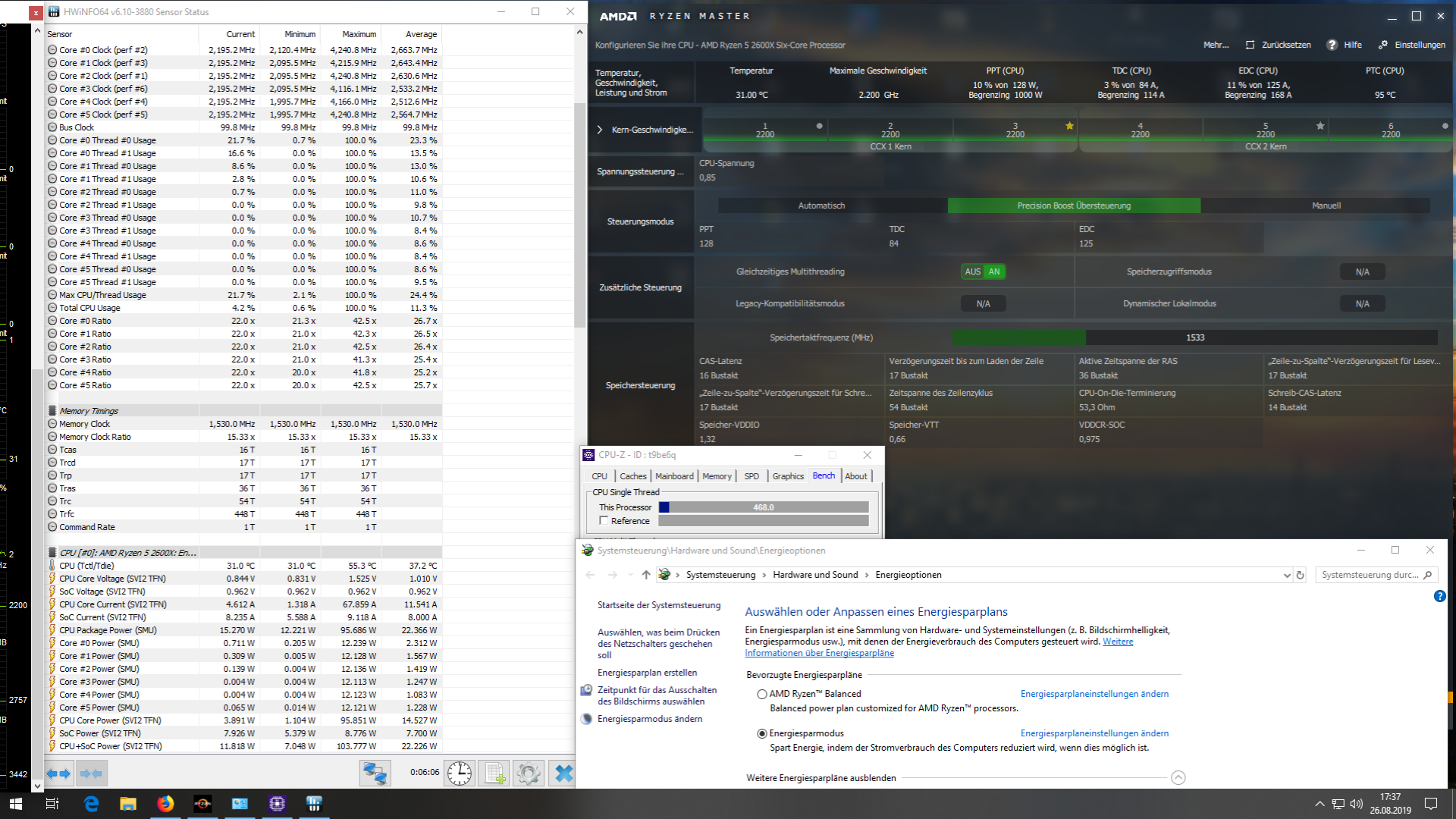Screen dimensions: 1456x819
Task: Click the Speichertaktfrequenz slider bar
Action: (x=1194, y=337)
